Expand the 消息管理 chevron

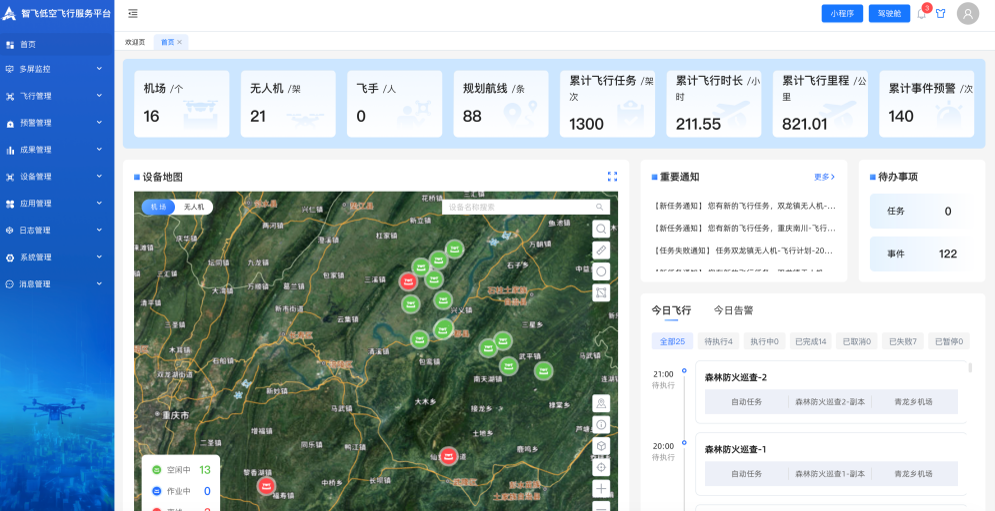[x=99, y=283]
